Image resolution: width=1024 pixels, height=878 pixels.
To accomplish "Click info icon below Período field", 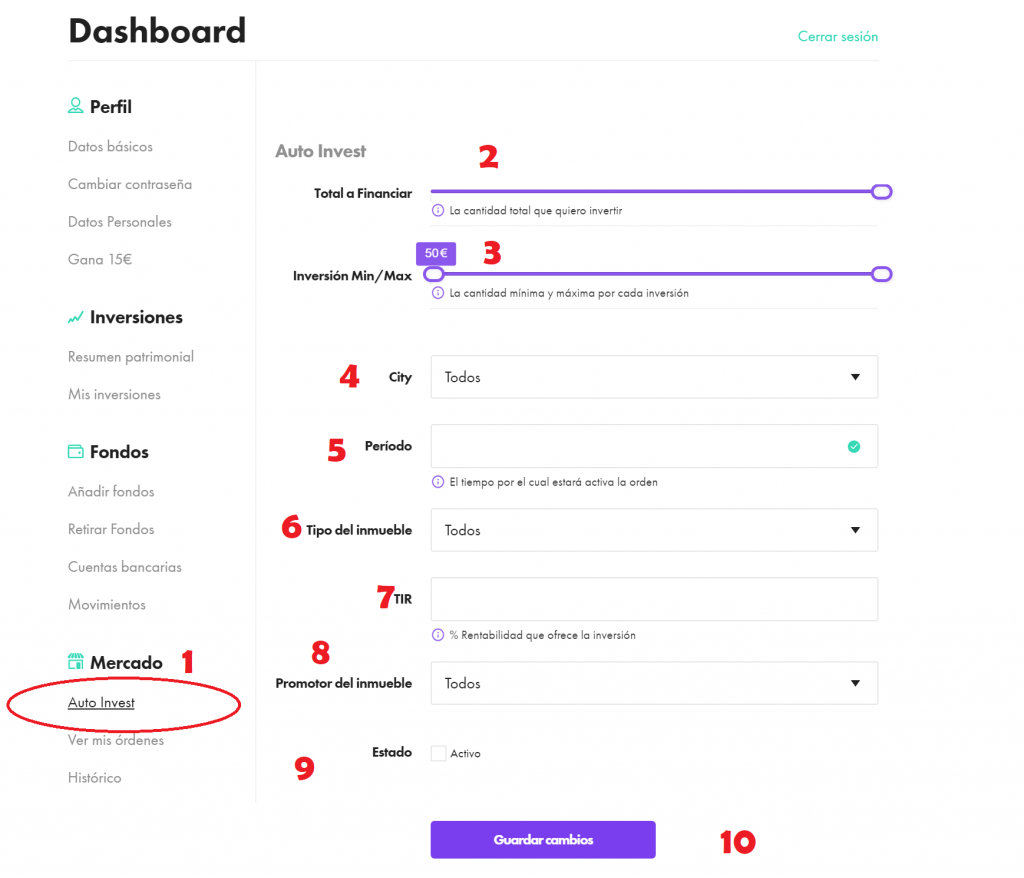I will pyautogui.click(x=438, y=482).
